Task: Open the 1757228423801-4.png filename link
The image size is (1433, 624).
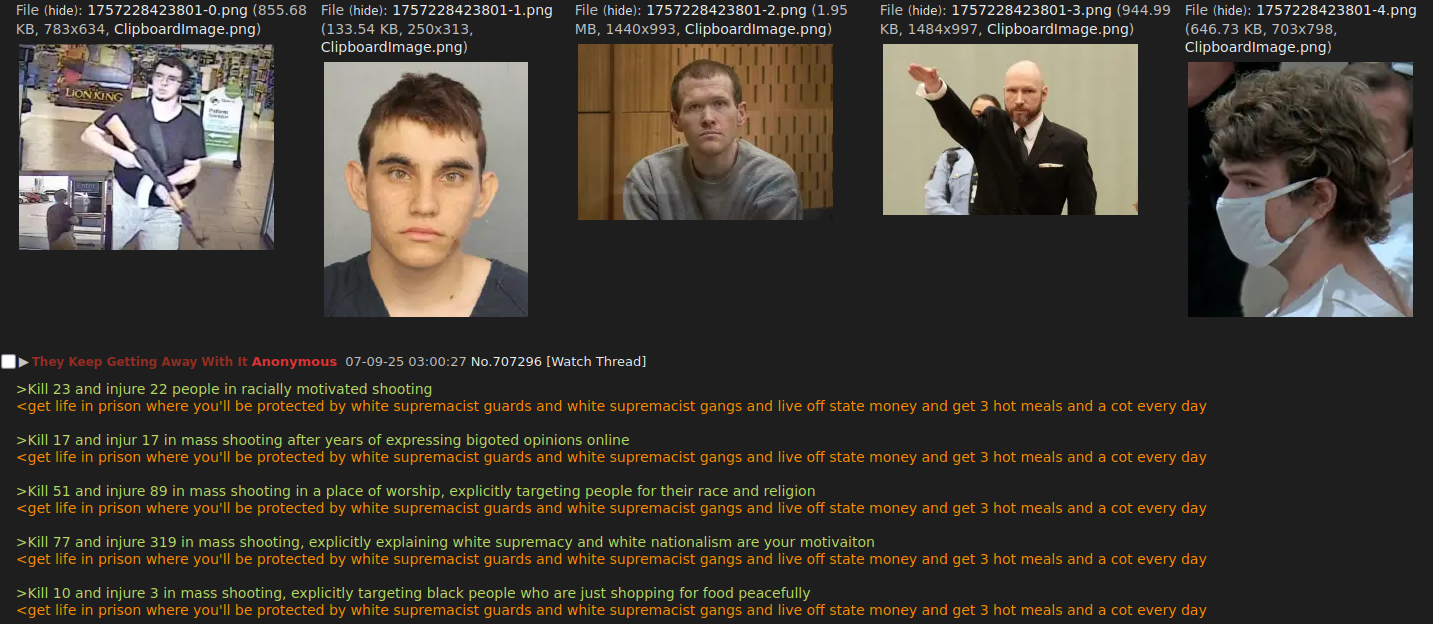Action: pos(1336,10)
